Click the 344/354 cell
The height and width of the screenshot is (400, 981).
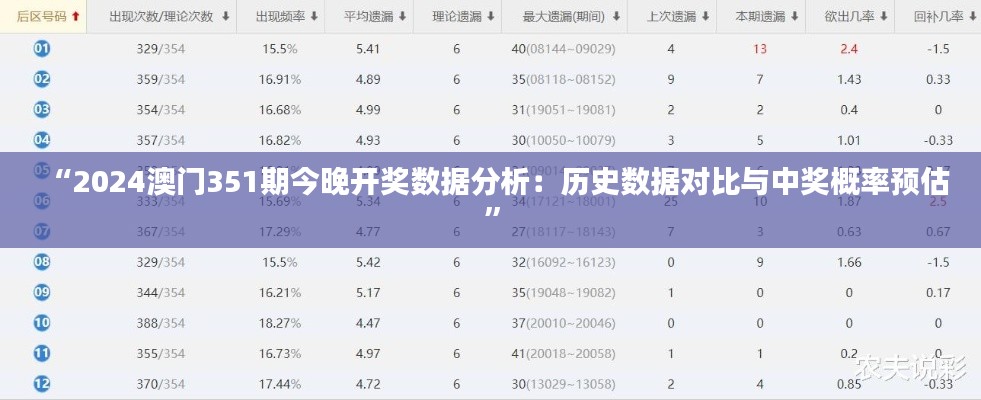pyautogui.click(x=161, y=292)
